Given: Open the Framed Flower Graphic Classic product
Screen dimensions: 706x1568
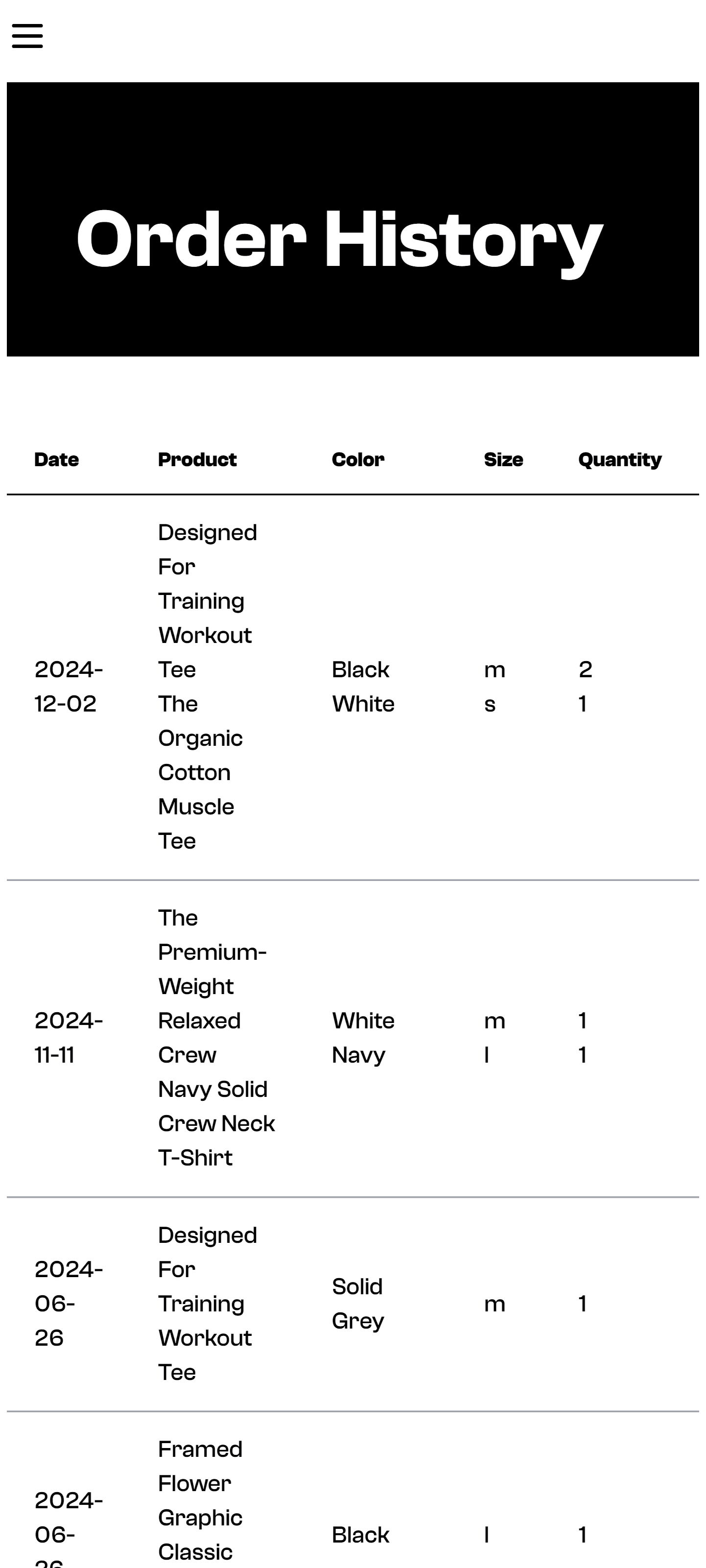Looking at the screenshot, I should [200, 1500].
